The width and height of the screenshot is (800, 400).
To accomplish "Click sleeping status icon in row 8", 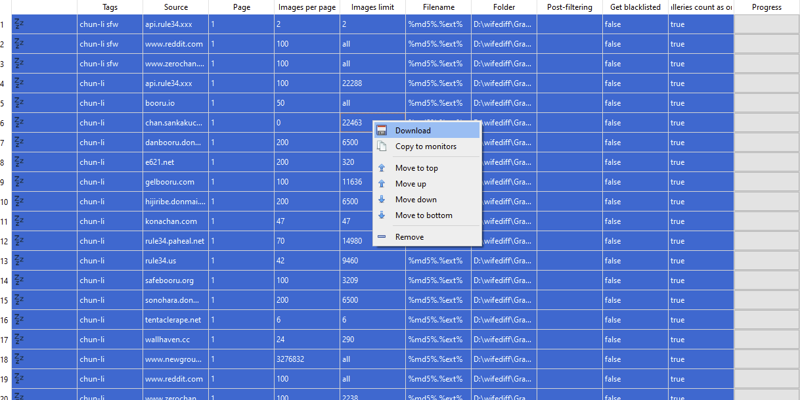I will (19, 162).
